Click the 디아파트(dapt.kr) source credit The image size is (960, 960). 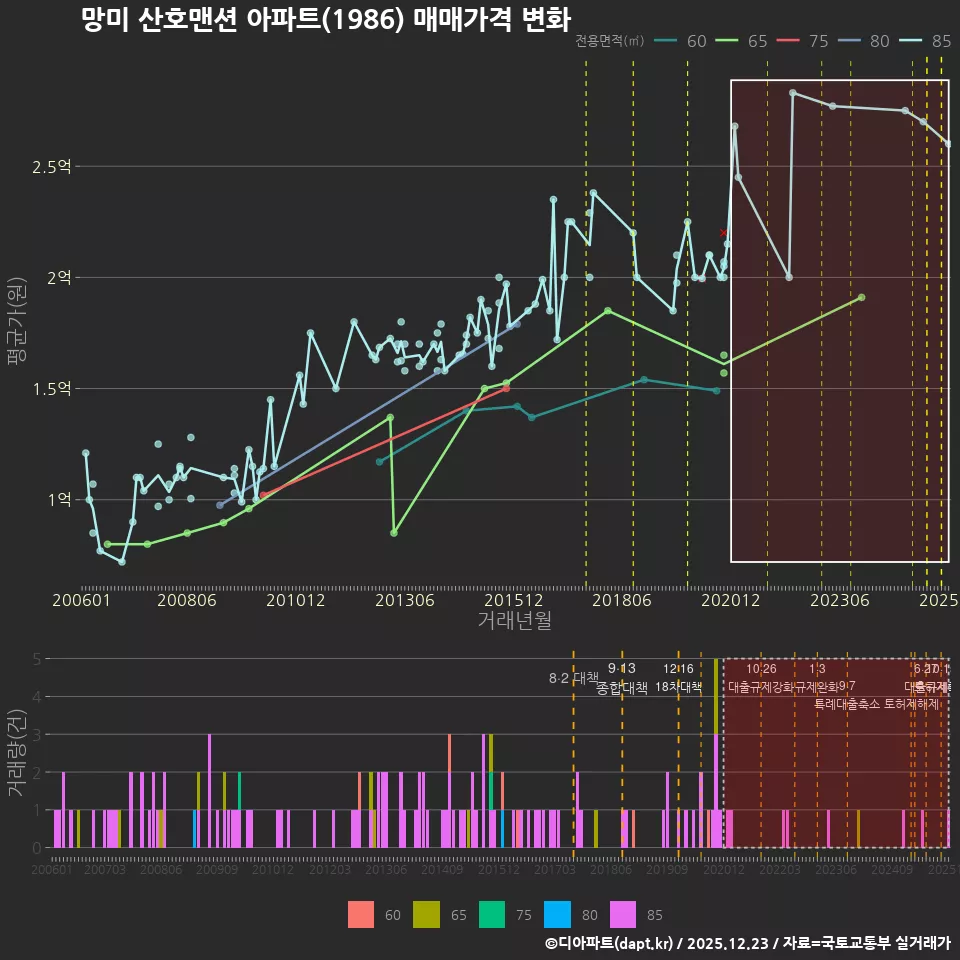tap(610, 943)
